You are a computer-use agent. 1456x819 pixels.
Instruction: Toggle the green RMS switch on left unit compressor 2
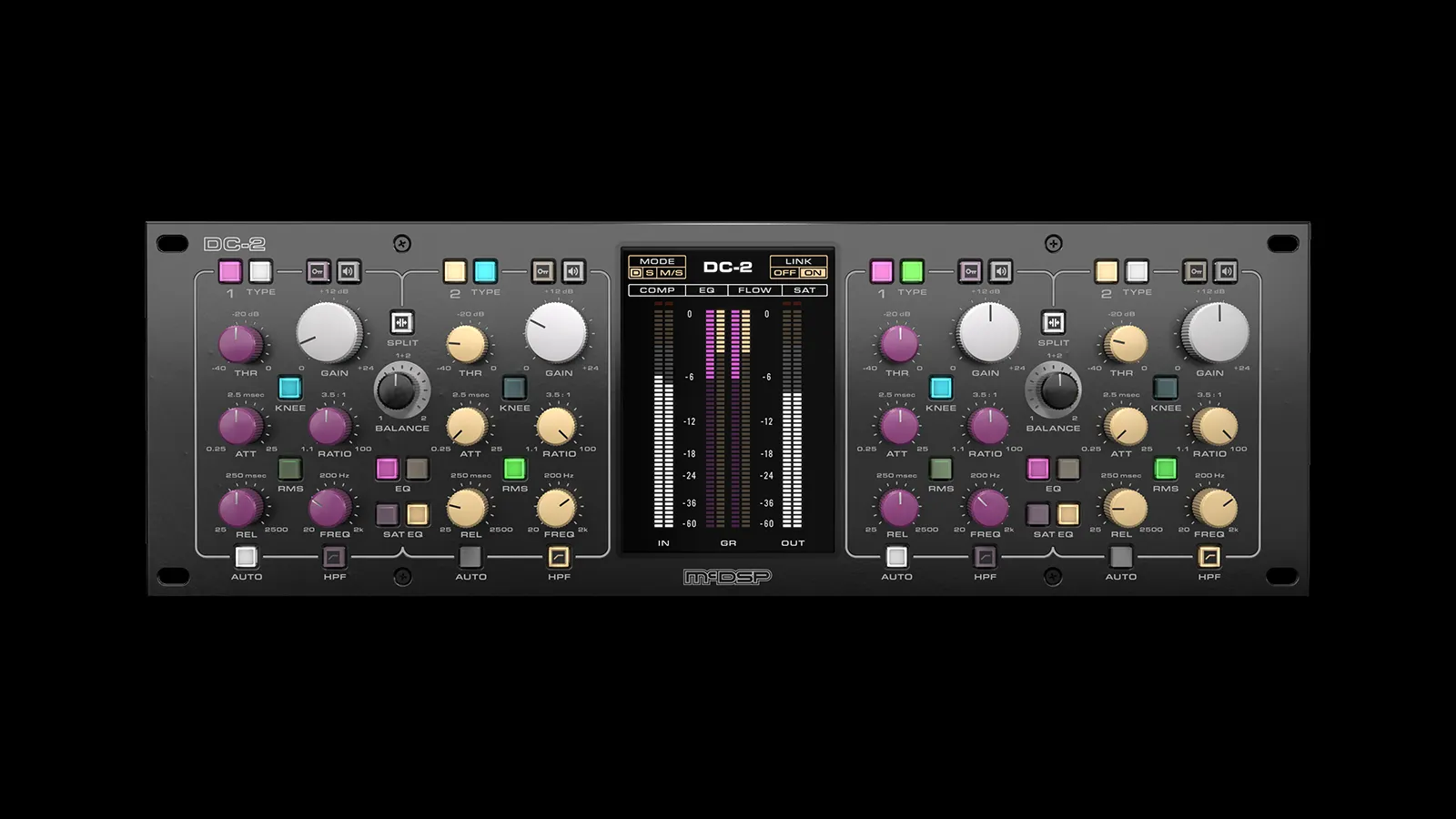point(514,469)
